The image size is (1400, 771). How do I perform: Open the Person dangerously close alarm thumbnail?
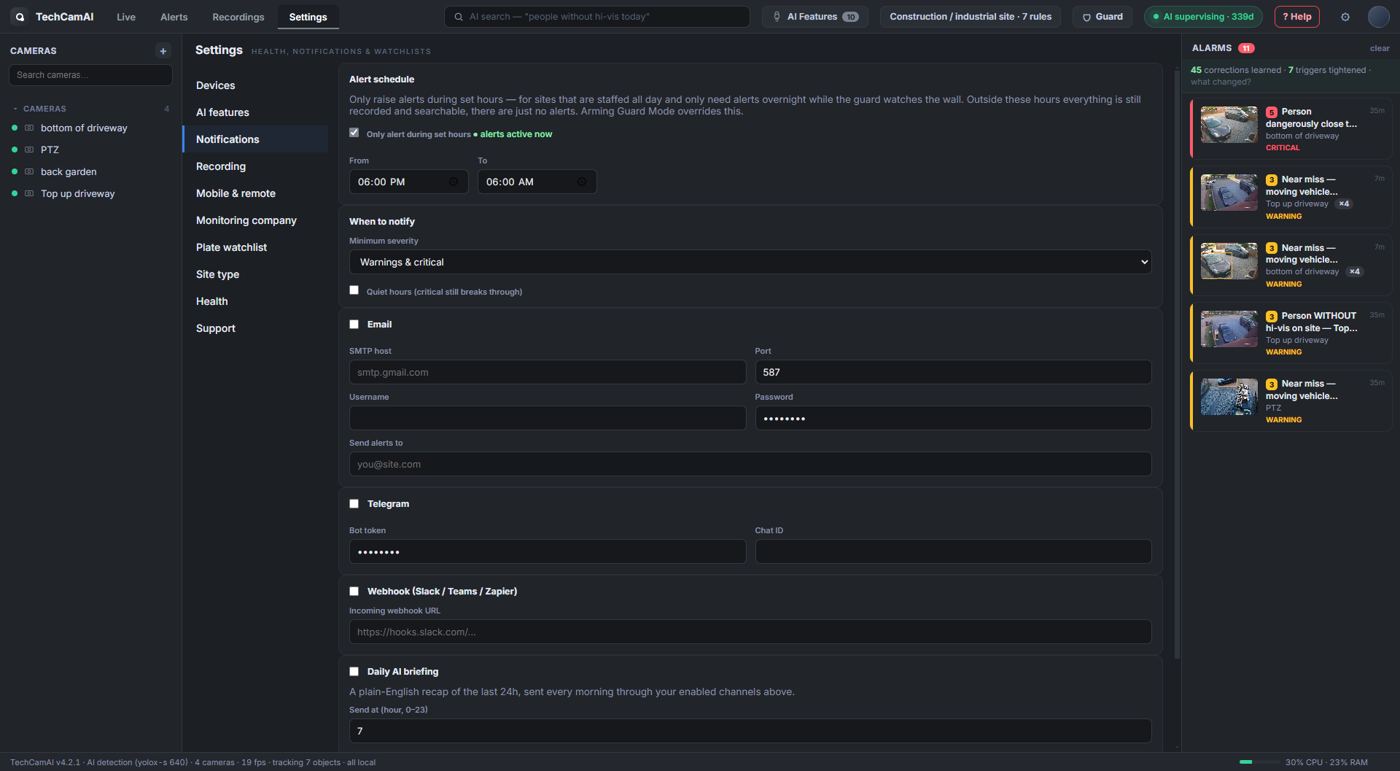pos(1229,125)
